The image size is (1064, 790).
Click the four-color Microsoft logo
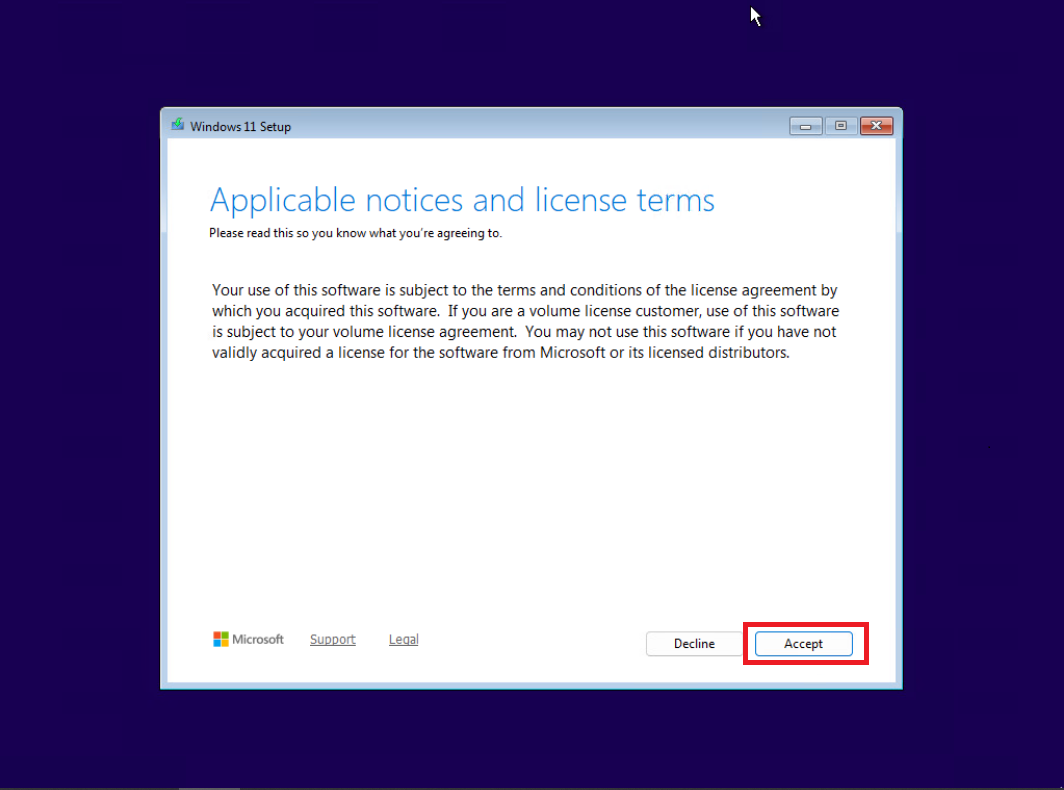pyautogui.click(x=221, y=639)
